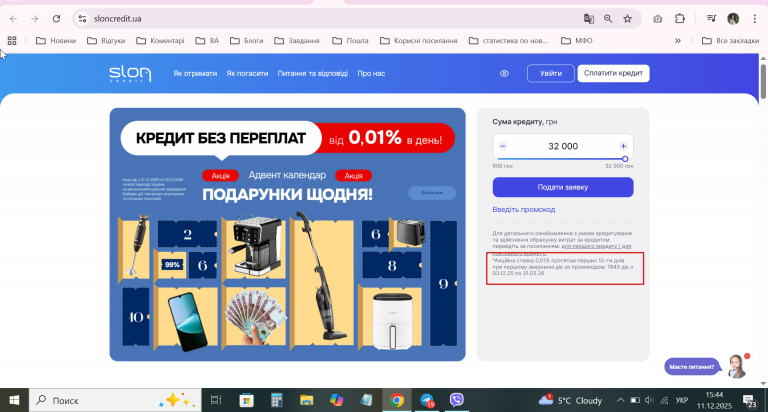The image size is (768, 412).
Task: Click advent calendar door number 9
Action: [x=443, y=284]
